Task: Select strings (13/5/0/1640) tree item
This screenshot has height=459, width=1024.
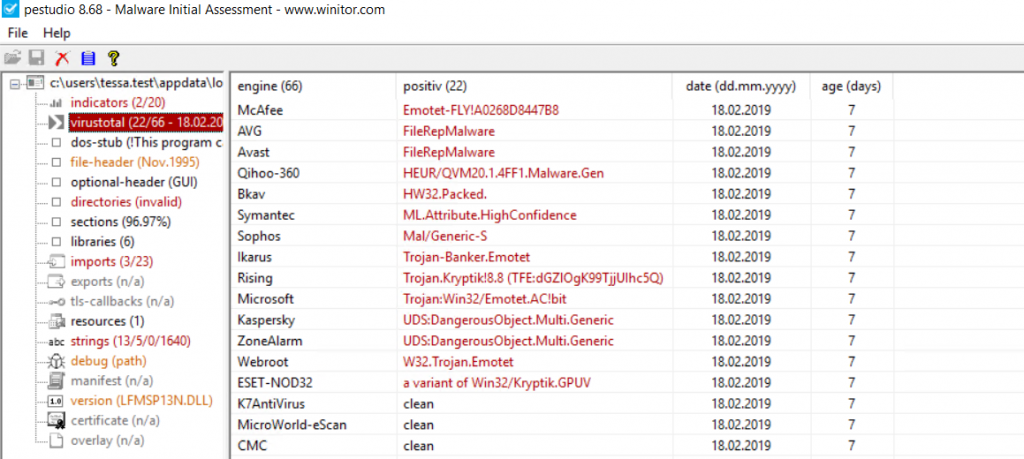Action: (x=130, y=341)
